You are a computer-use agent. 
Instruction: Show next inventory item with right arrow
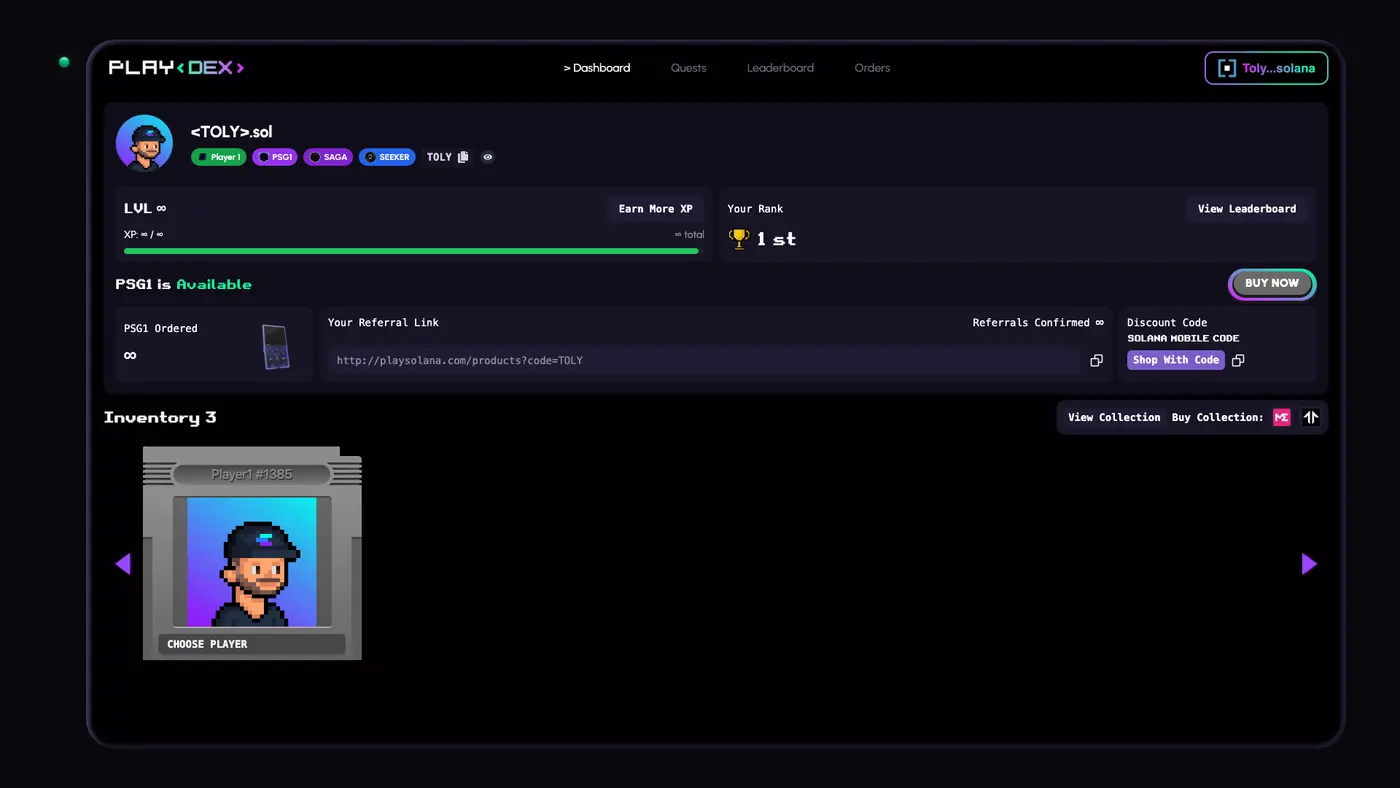1309,564
